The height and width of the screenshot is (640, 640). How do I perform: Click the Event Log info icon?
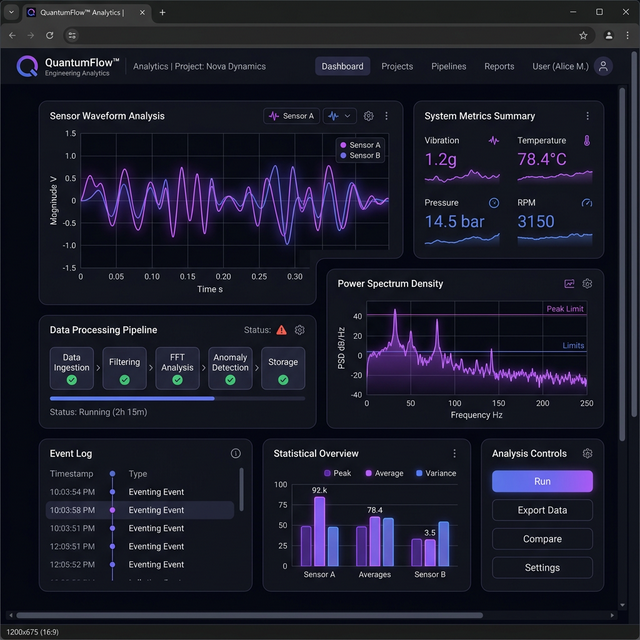coord(236,453)
